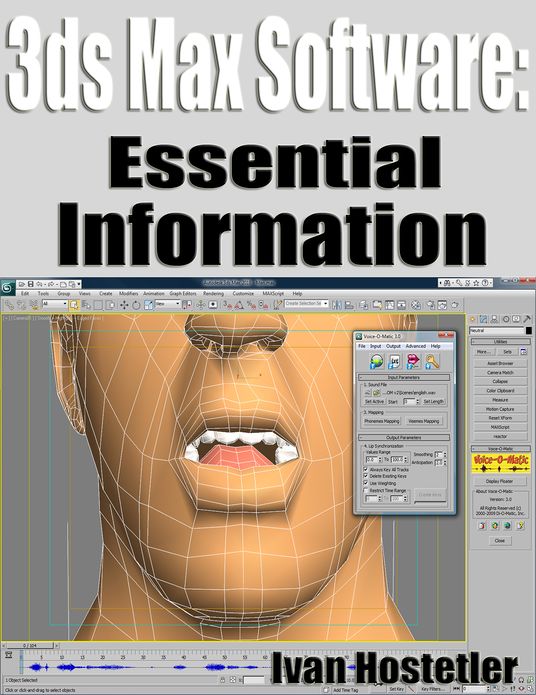
Task: Click the Select and Link icon
Action: [x=9, y=305]
